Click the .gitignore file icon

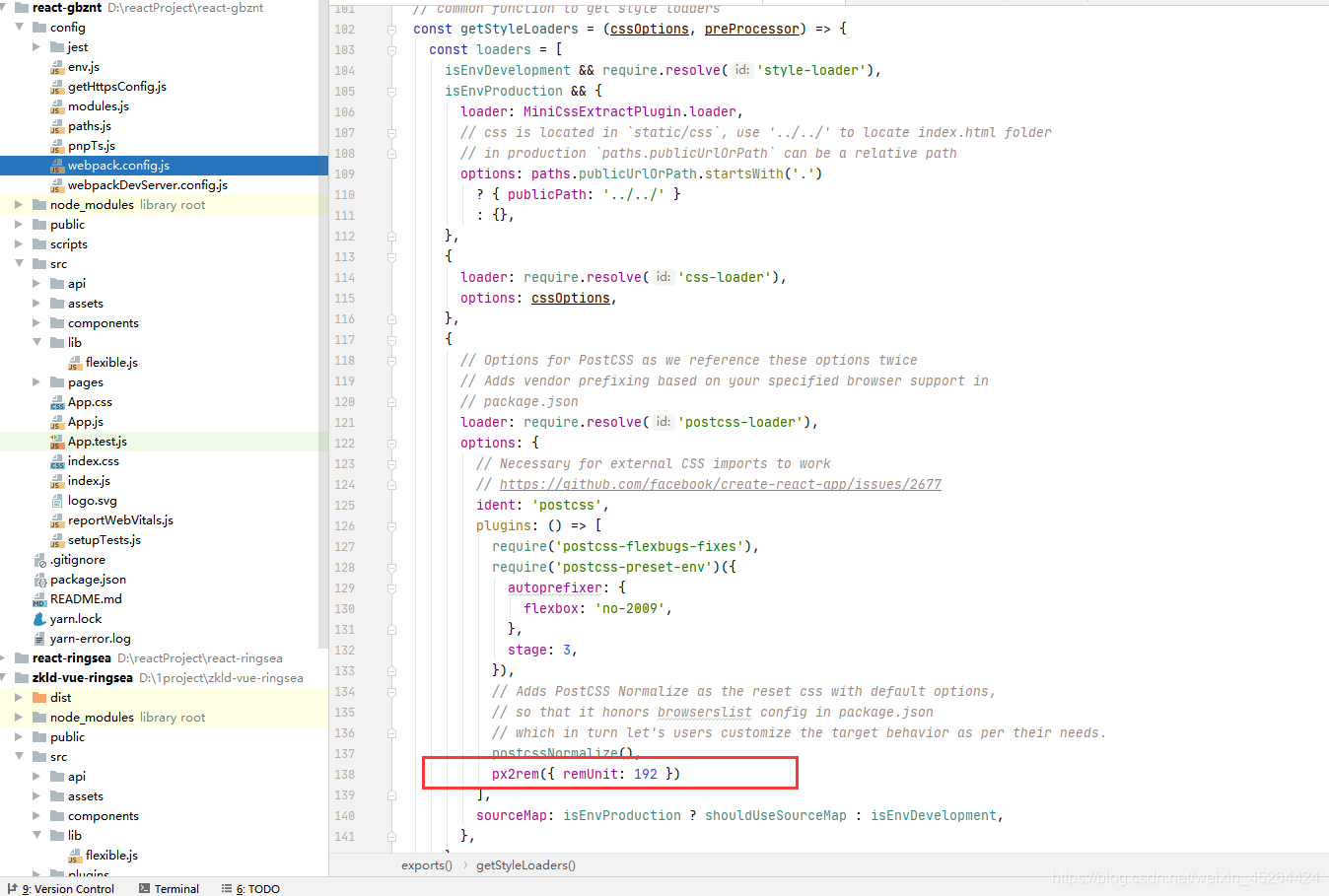pos(39,560)
